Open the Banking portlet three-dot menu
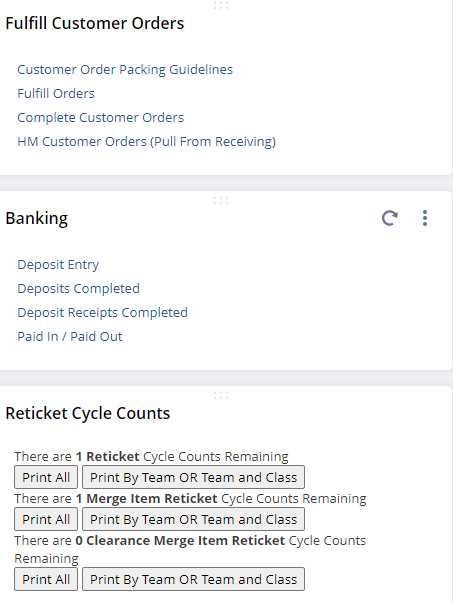The image size is (453, 603). pyautogui.click(x=425, y=218)
